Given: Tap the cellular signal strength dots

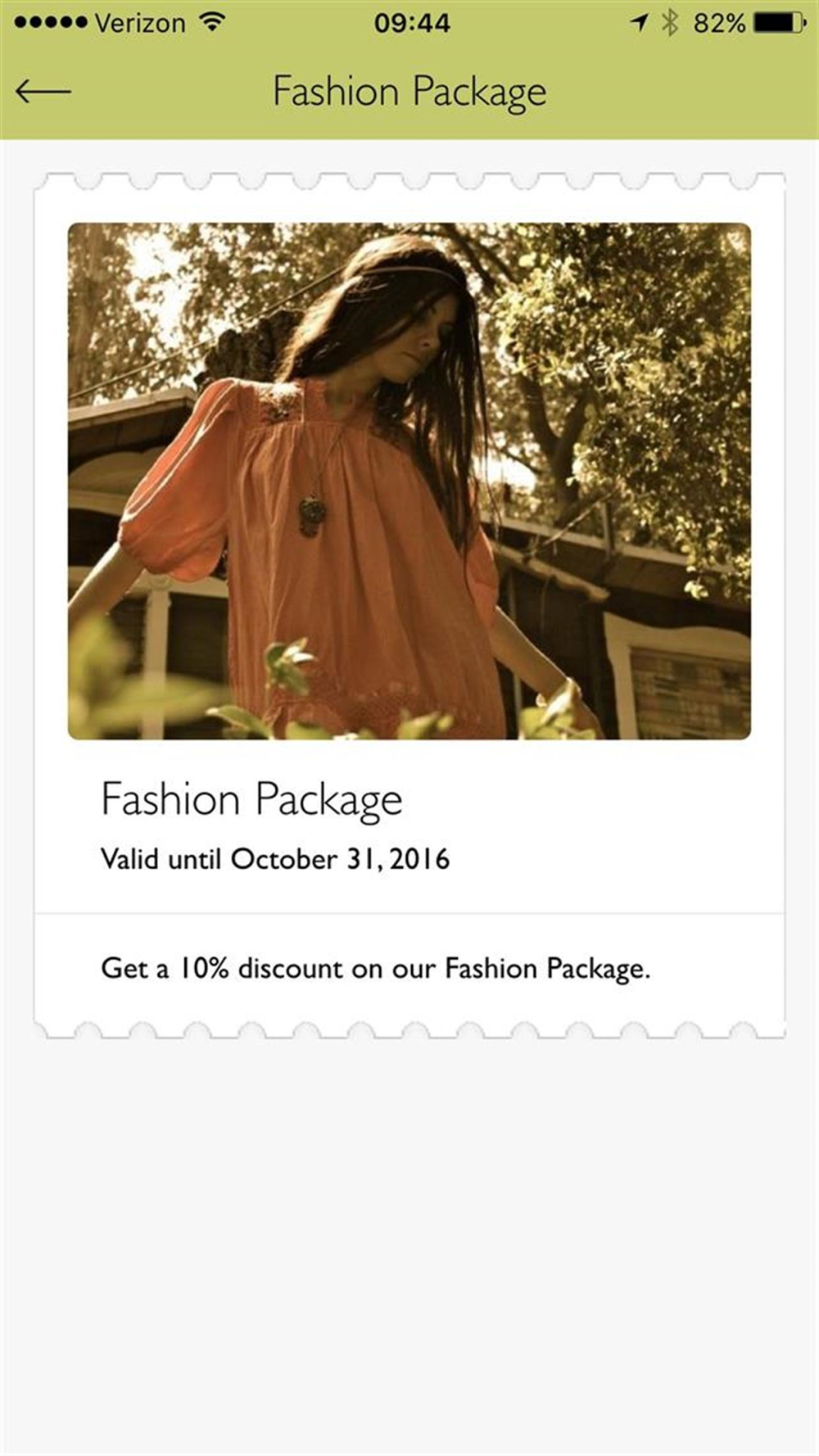Looking at the screenshot, I should (51, 22).
